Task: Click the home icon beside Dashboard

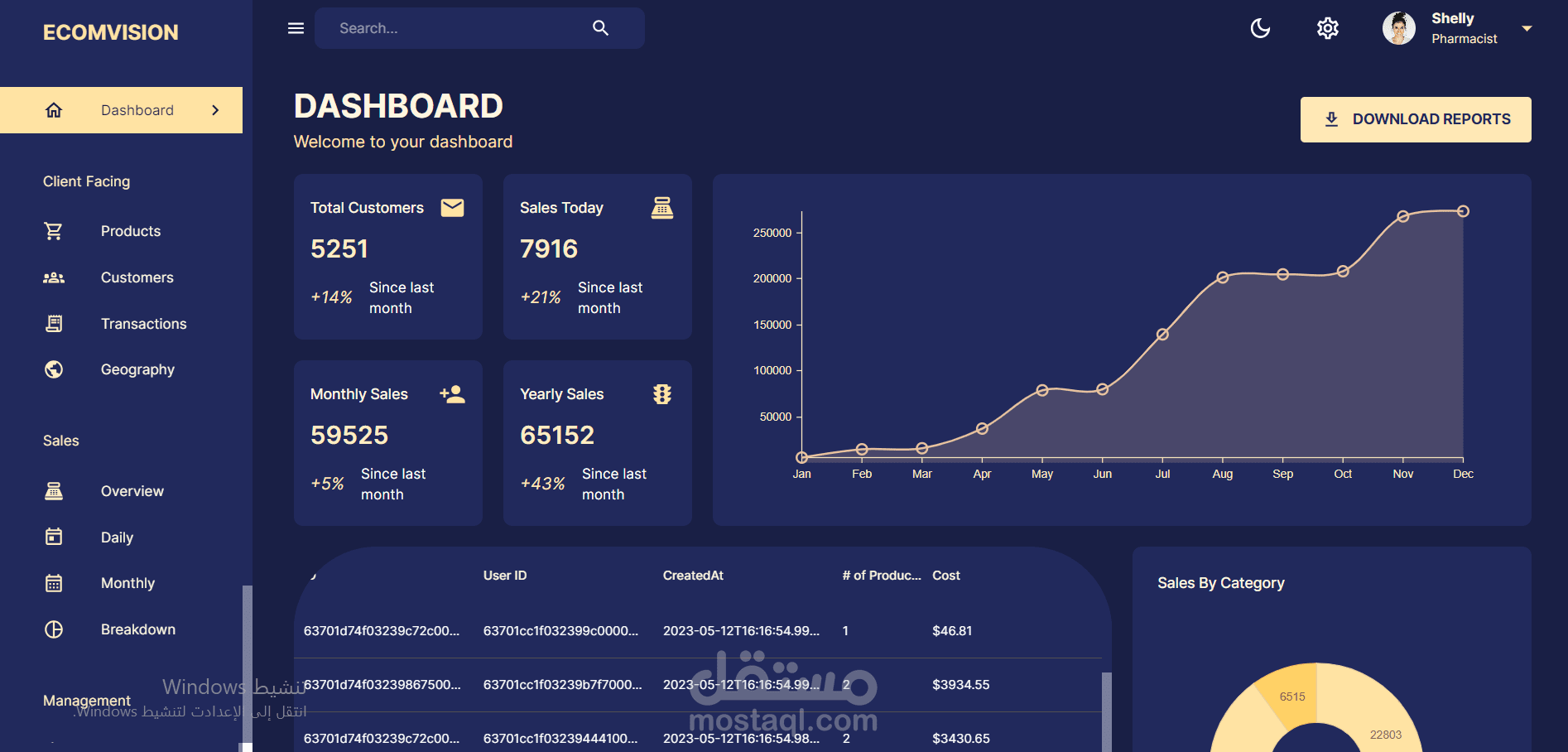Action: point(54,110)
